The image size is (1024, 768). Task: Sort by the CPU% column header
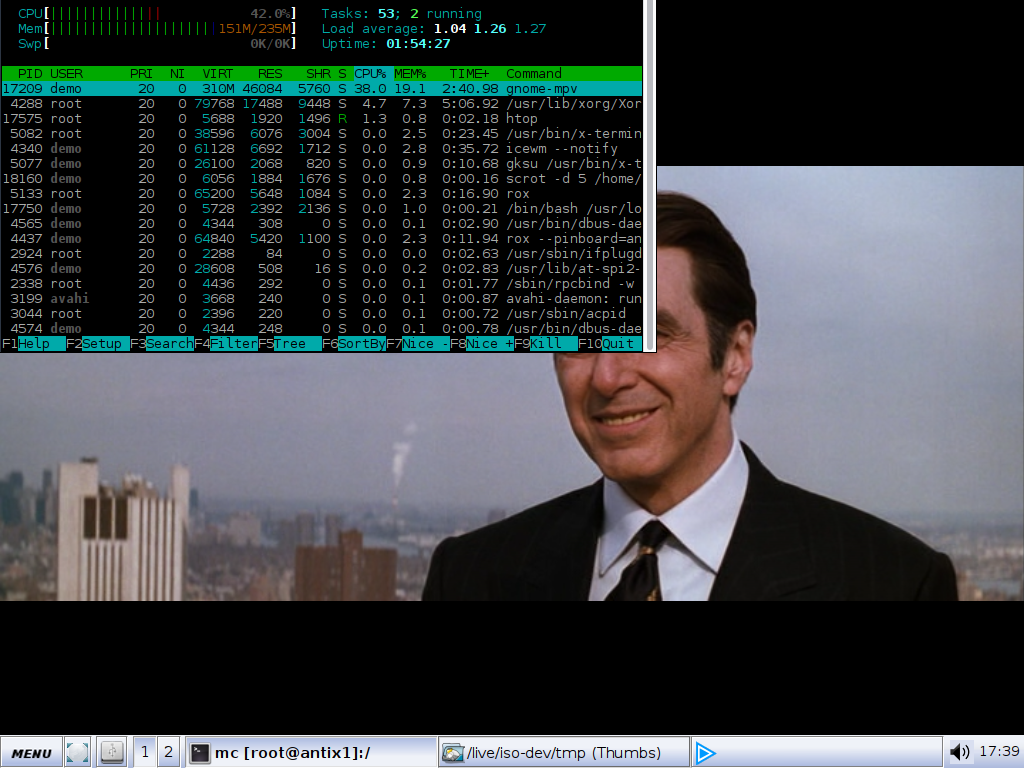pyautogui.click(x=370, y=74)
